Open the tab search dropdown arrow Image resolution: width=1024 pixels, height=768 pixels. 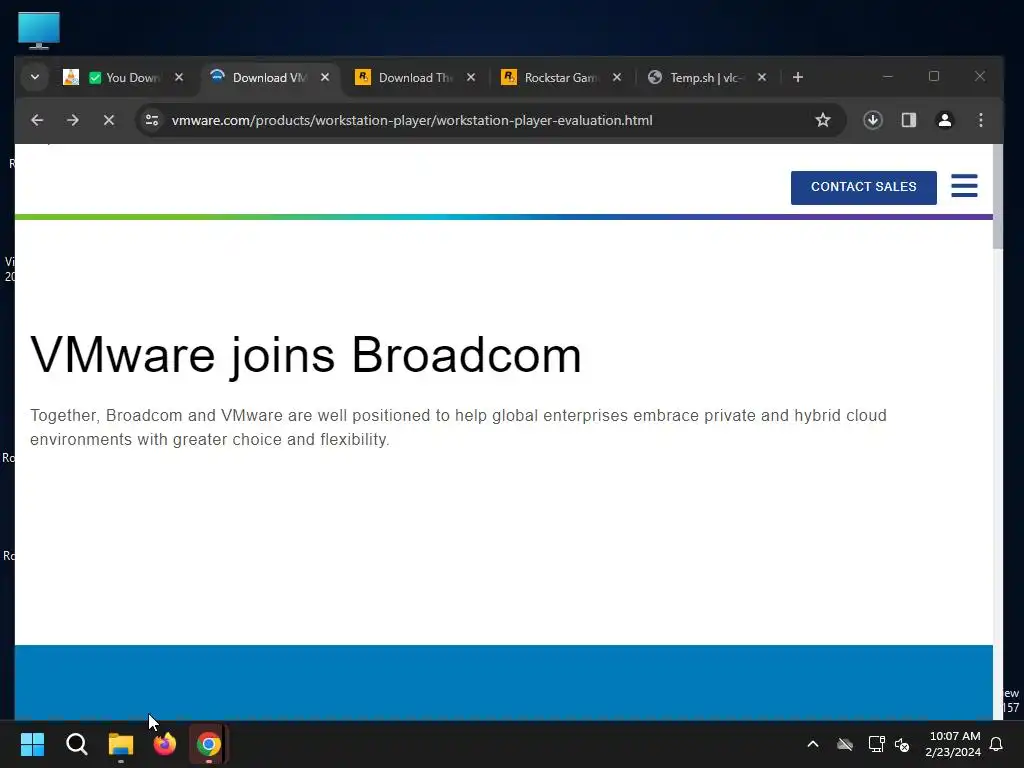pyautogui.click(x=35, y=77)
